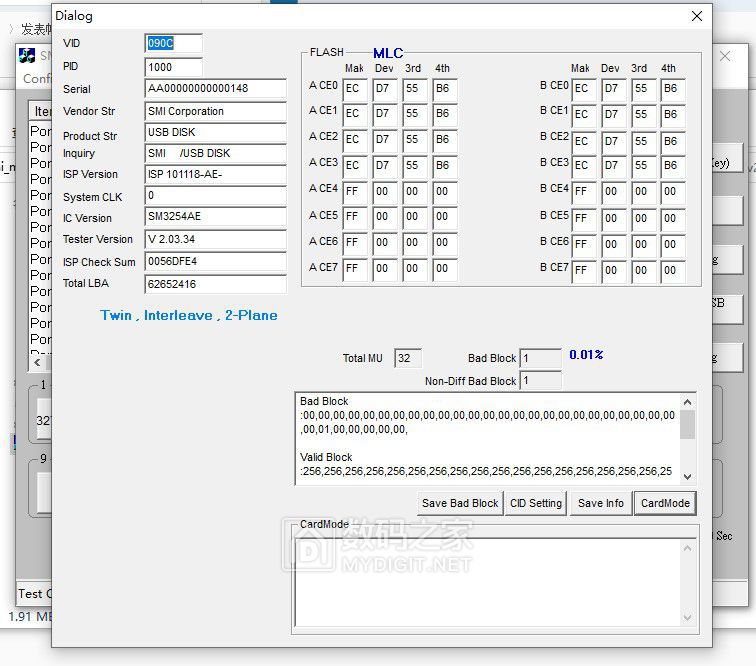Click up arrow of CardMode box scrollbar
756x666 pixels.
pyautogui.click(x=688, y=548)
